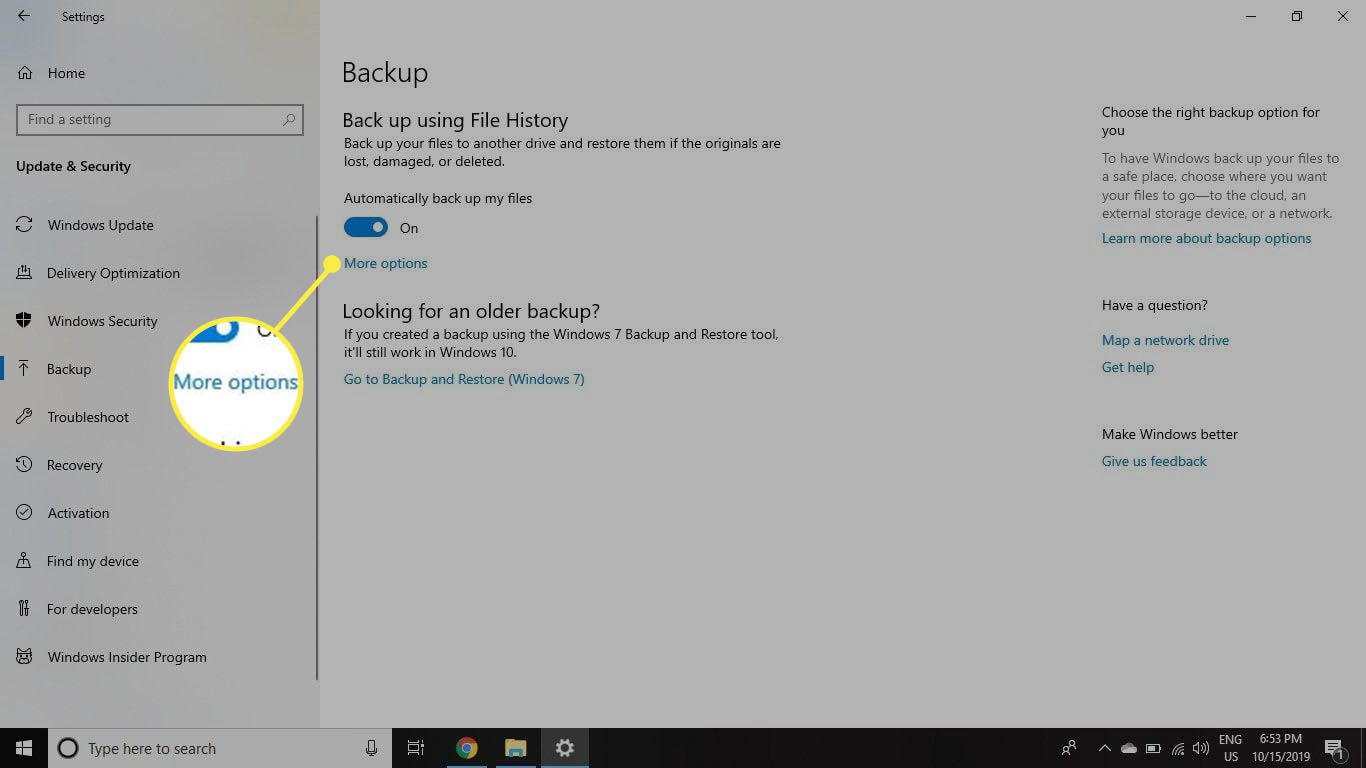The width and height of the screenshot is (1366, 768).
Task: Click the Home house icon
Action: pyautogui.click(x=25, y=73)
